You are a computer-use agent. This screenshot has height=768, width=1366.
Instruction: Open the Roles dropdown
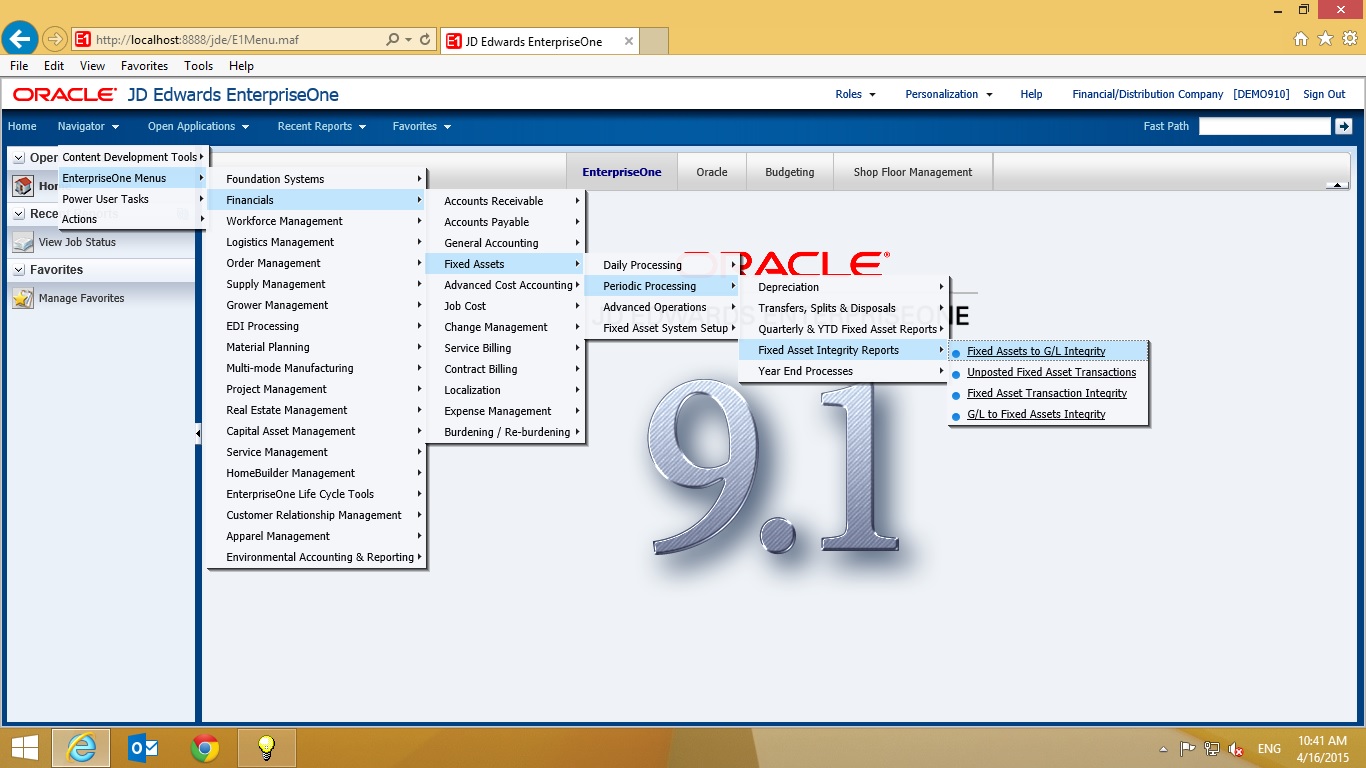[x=854, y=93]
